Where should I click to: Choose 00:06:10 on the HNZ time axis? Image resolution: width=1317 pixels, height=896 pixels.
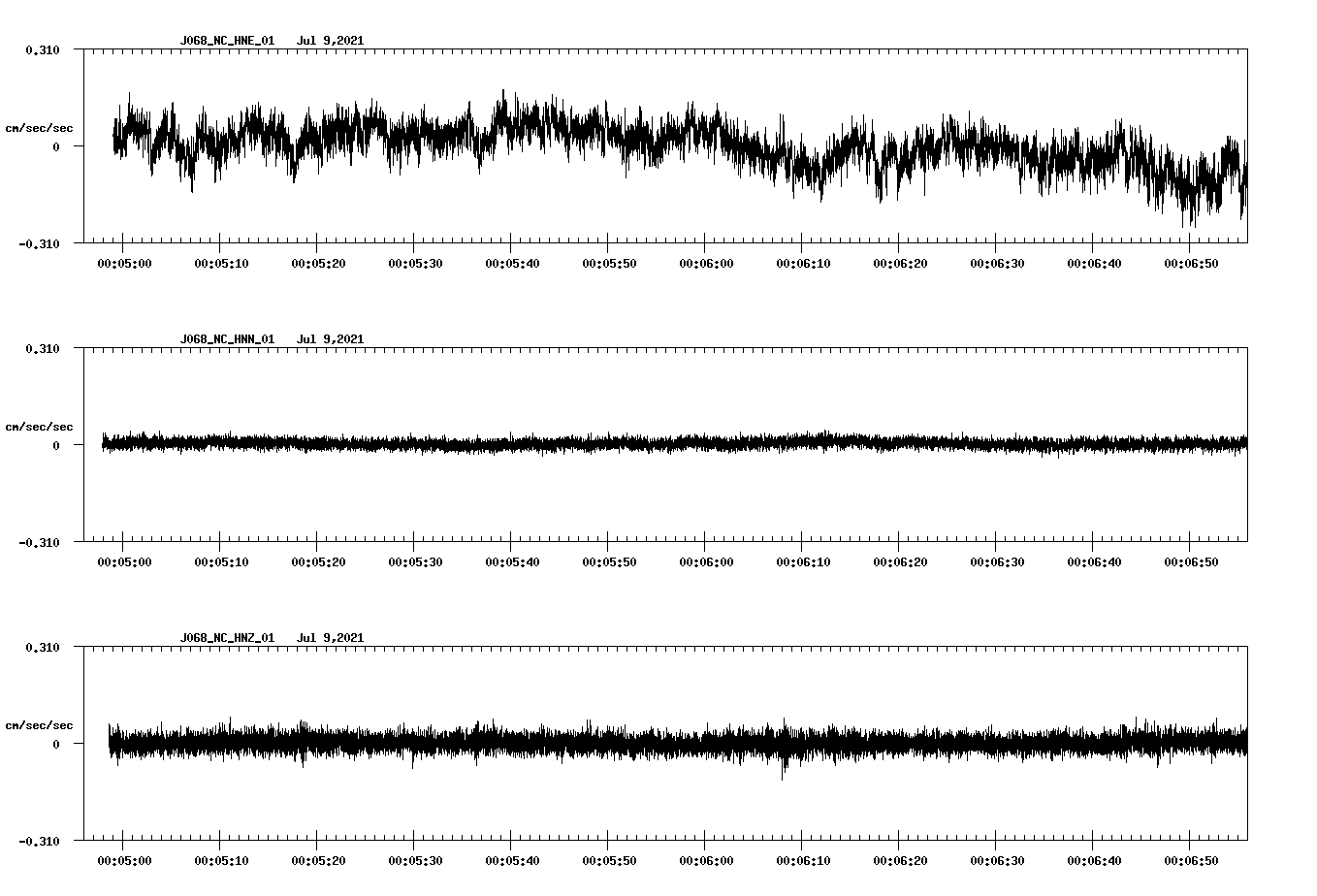tap(803, 861)
